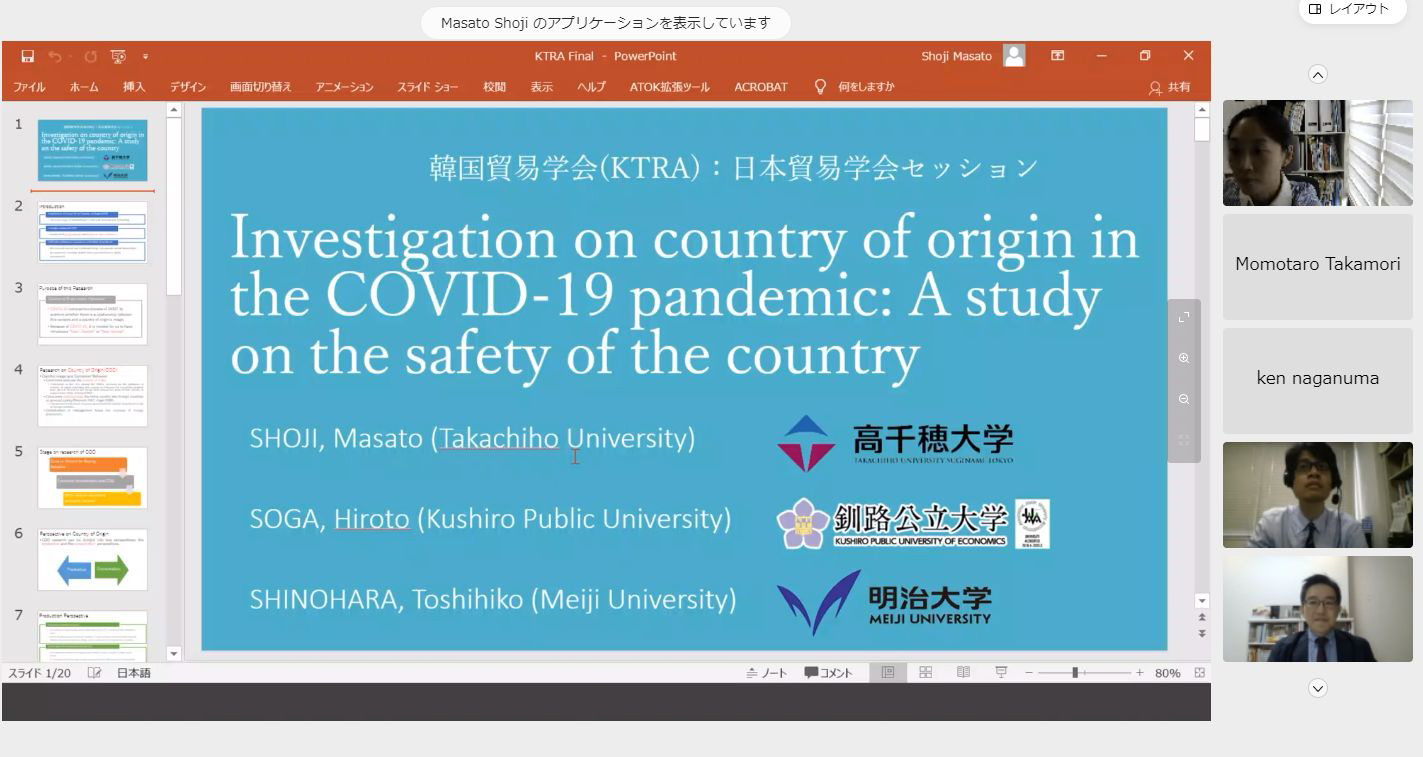The width and height of the screenshot is (1423, 757).
Task: Switch to the ホーム ribbon tab
Action: (x=84, y=87)
